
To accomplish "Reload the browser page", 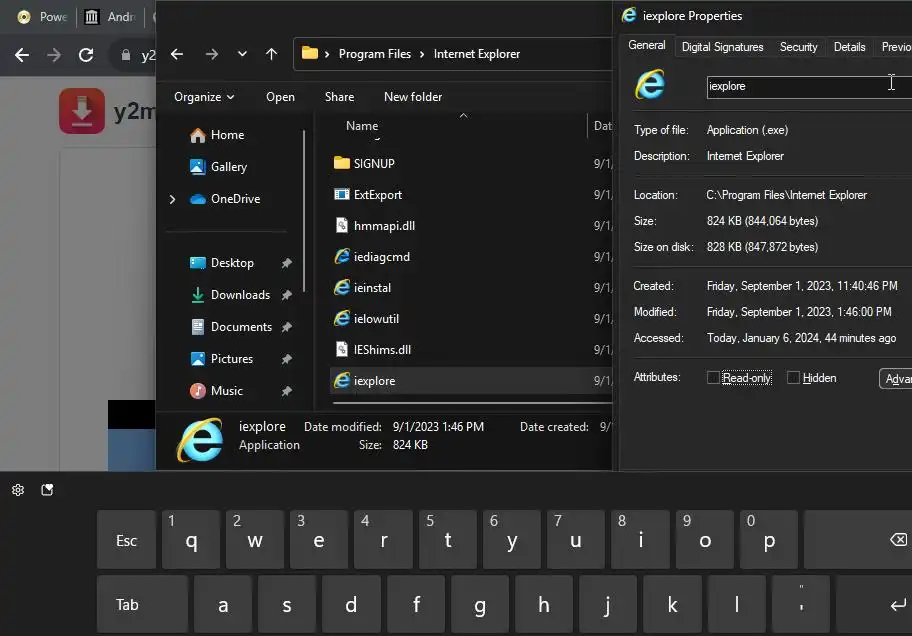I will click(86, 55).
